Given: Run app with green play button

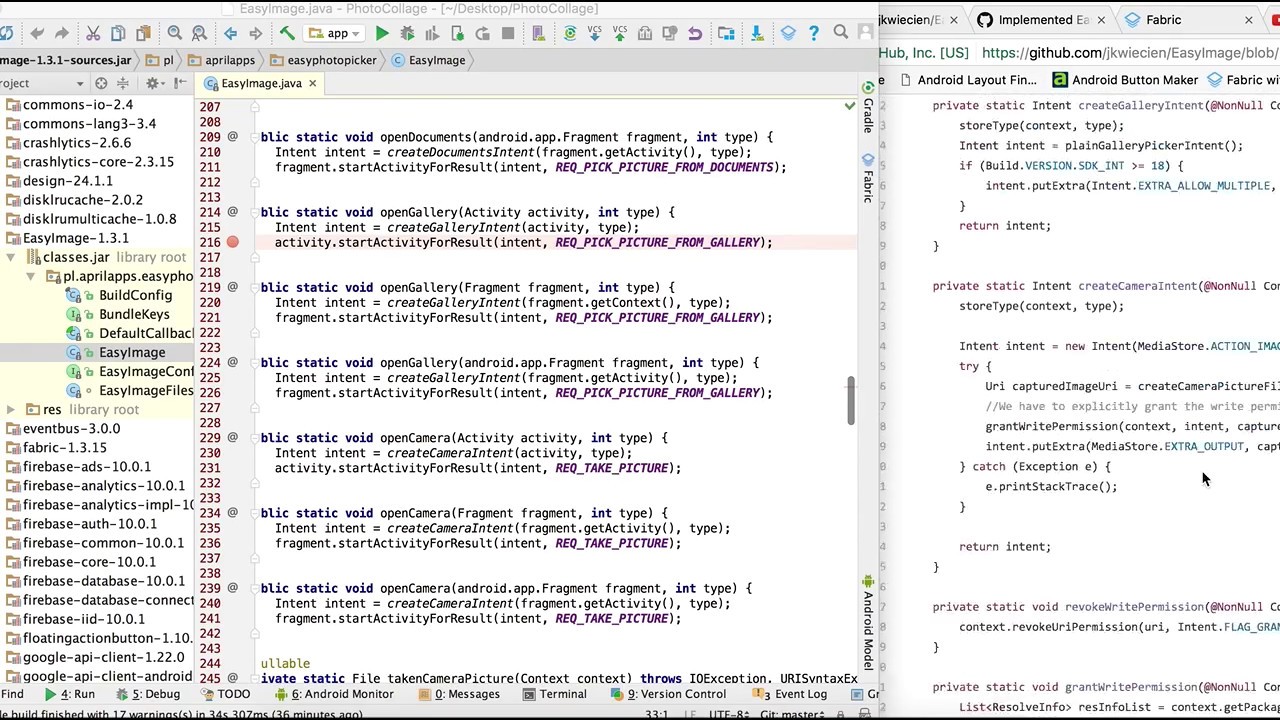Looking at the screenshot, I should click(x=382, y=33).
